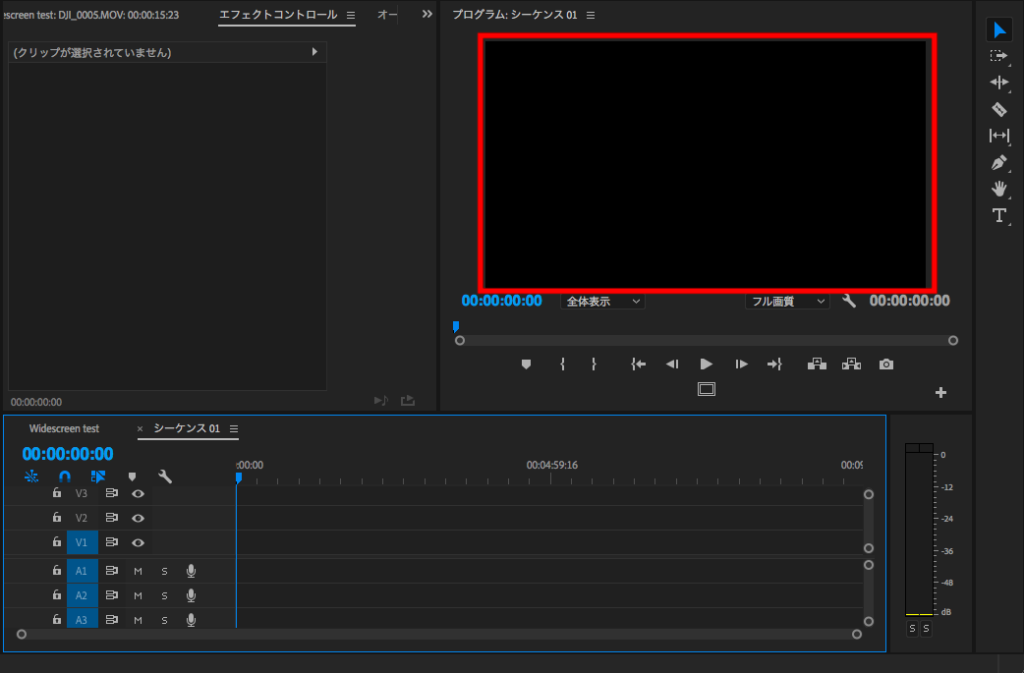Expand hidden panel tabs with double chevron

pyautogui.click(x=427, y=15)
